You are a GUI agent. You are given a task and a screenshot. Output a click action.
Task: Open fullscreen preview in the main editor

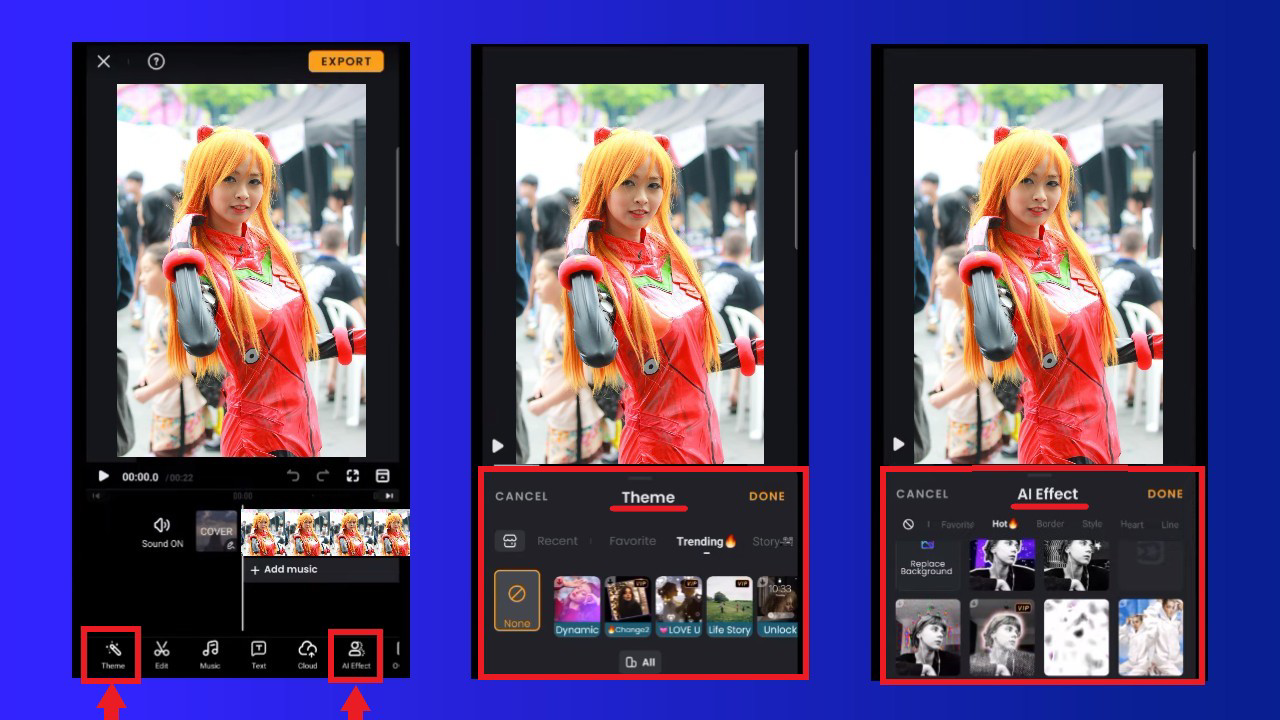click(353, 476)
